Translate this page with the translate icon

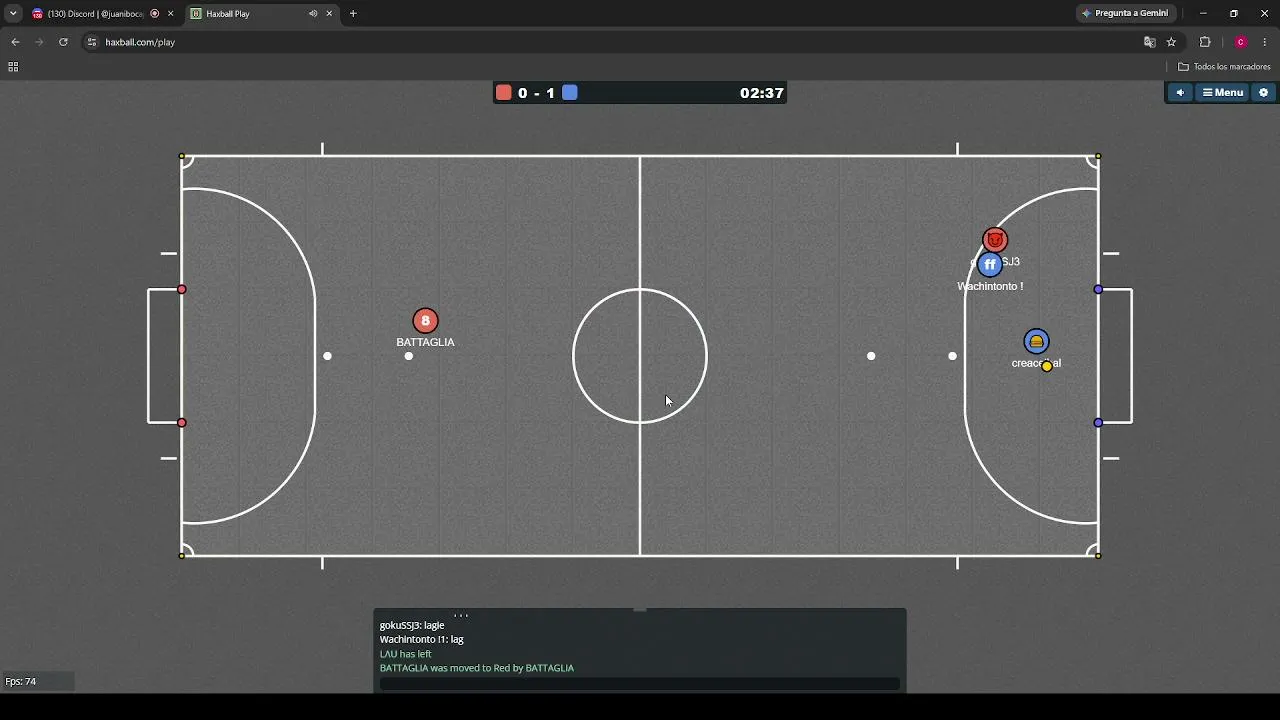coord(1150,42)
